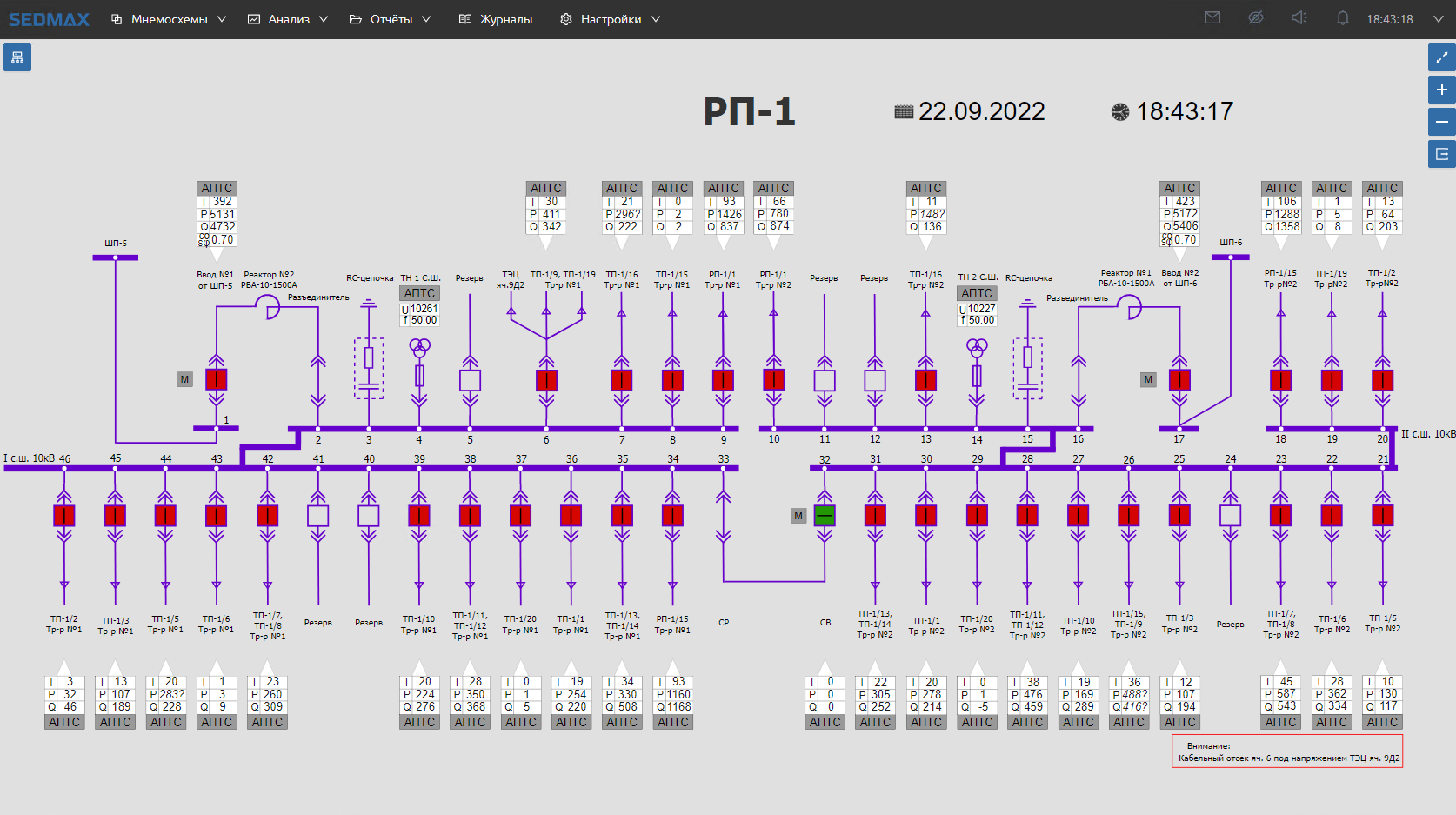
Task: Zoom in with the plus button
Action: 1441,90
